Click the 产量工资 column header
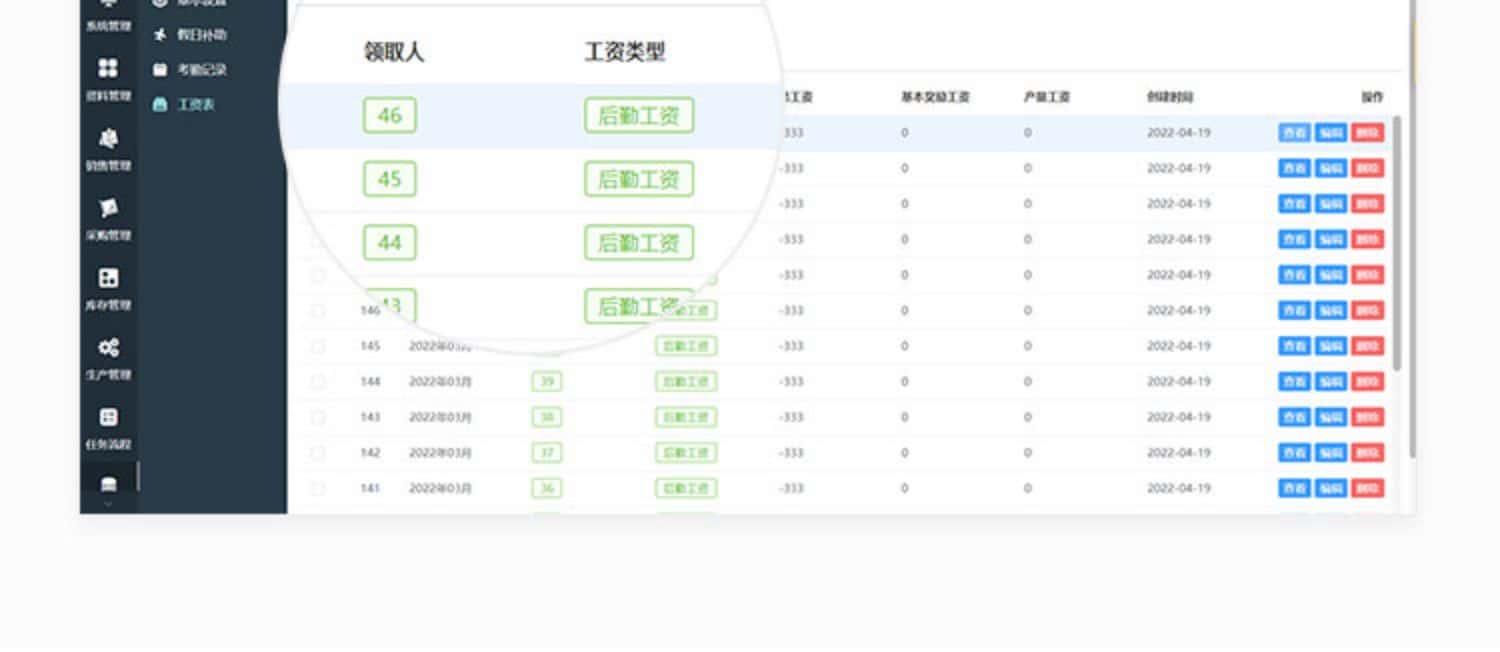 (1046, 97)
